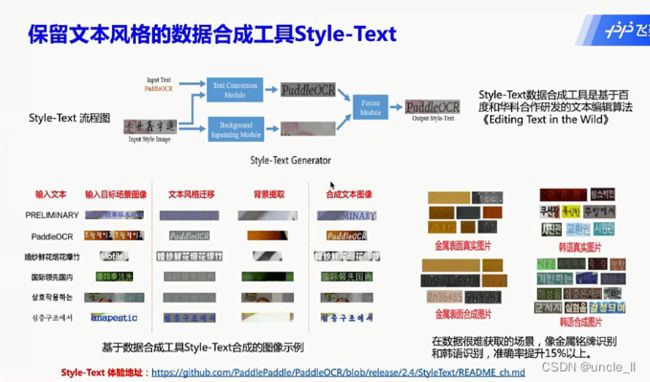Click the Background Inpainting Module box
The width and height of the screenshot is (650, 382).
[x=236, y=129]
